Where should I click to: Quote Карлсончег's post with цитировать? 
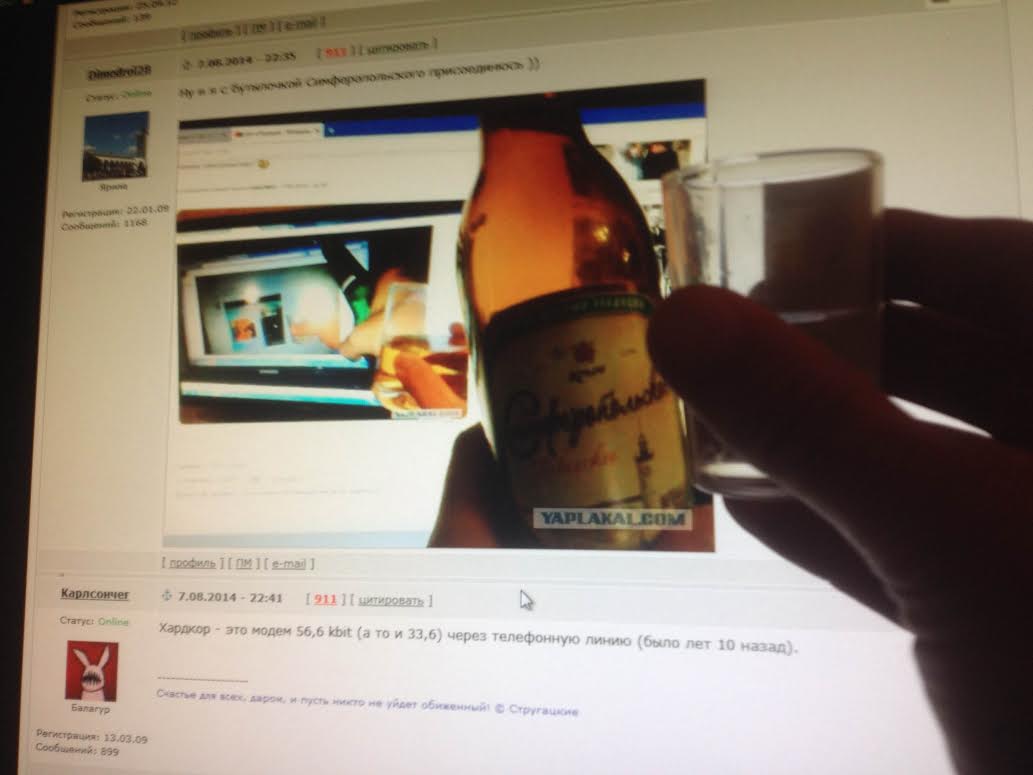click(391, 600)
